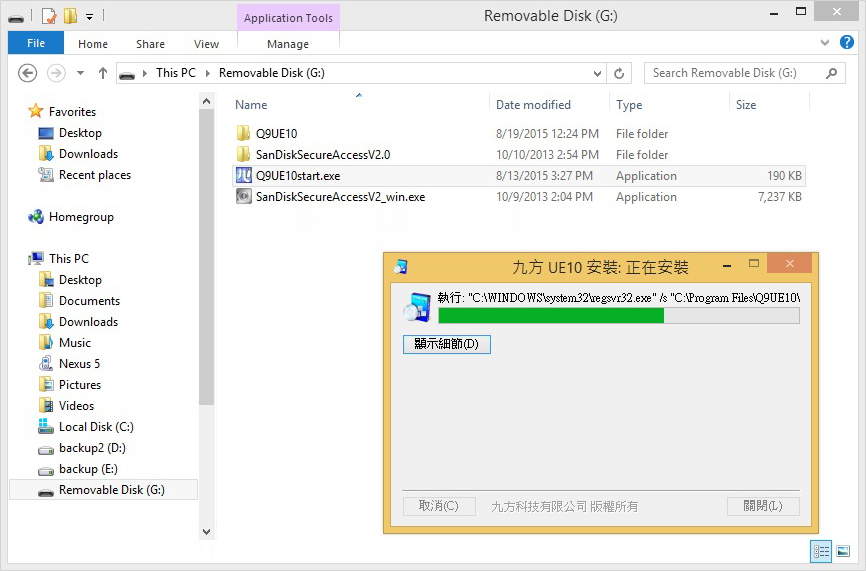This screenshot has height=571, width=866.
Task: Go forward with the Forward arrow
Action: click(56, 73)
